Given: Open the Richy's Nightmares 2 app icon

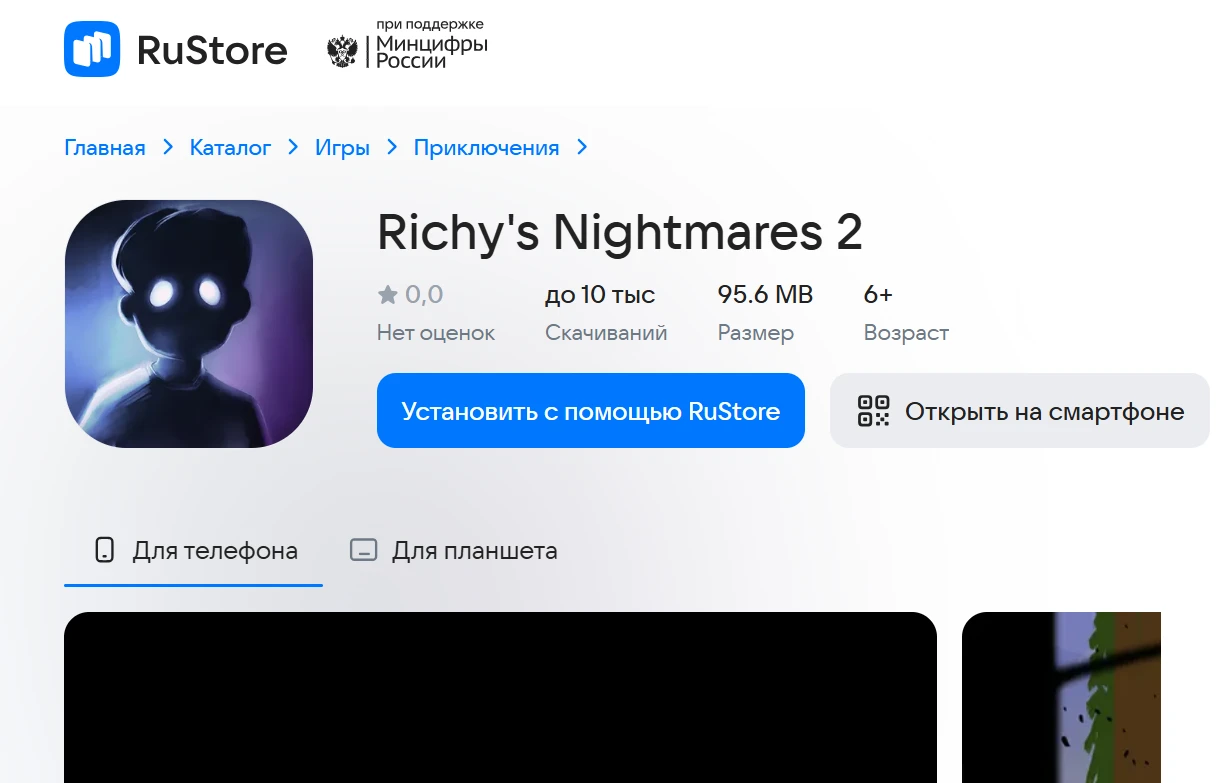Looking at the screenshot, I should click(x=189, y=324).
